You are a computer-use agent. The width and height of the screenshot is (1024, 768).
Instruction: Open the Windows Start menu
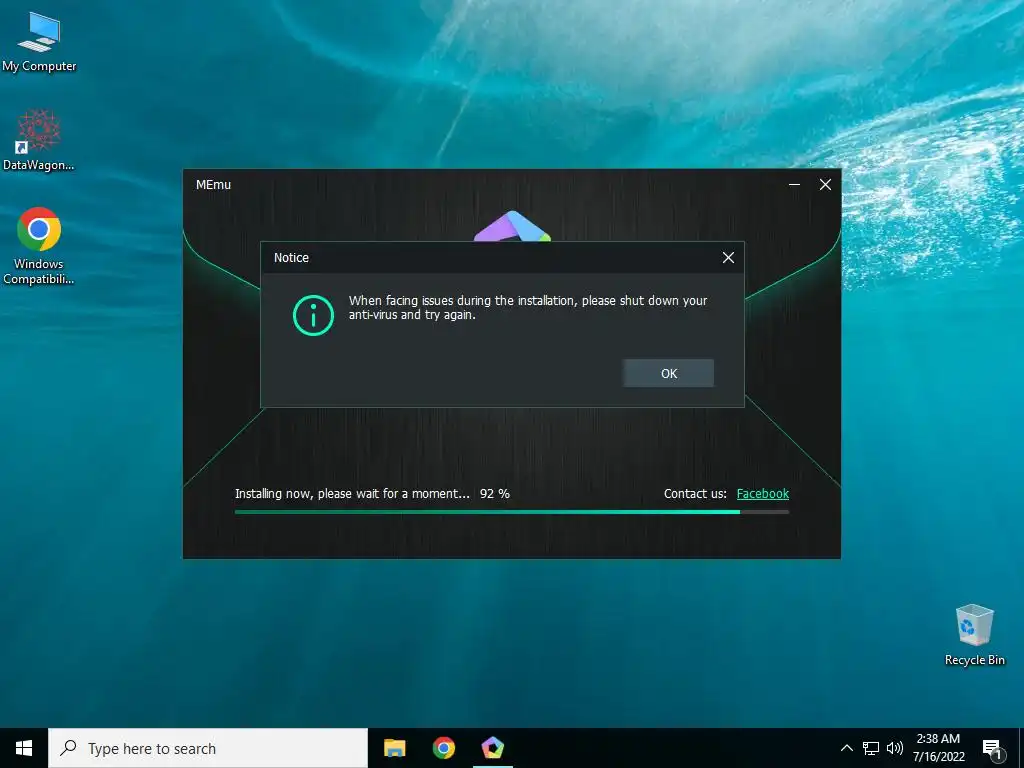point(24,748)
